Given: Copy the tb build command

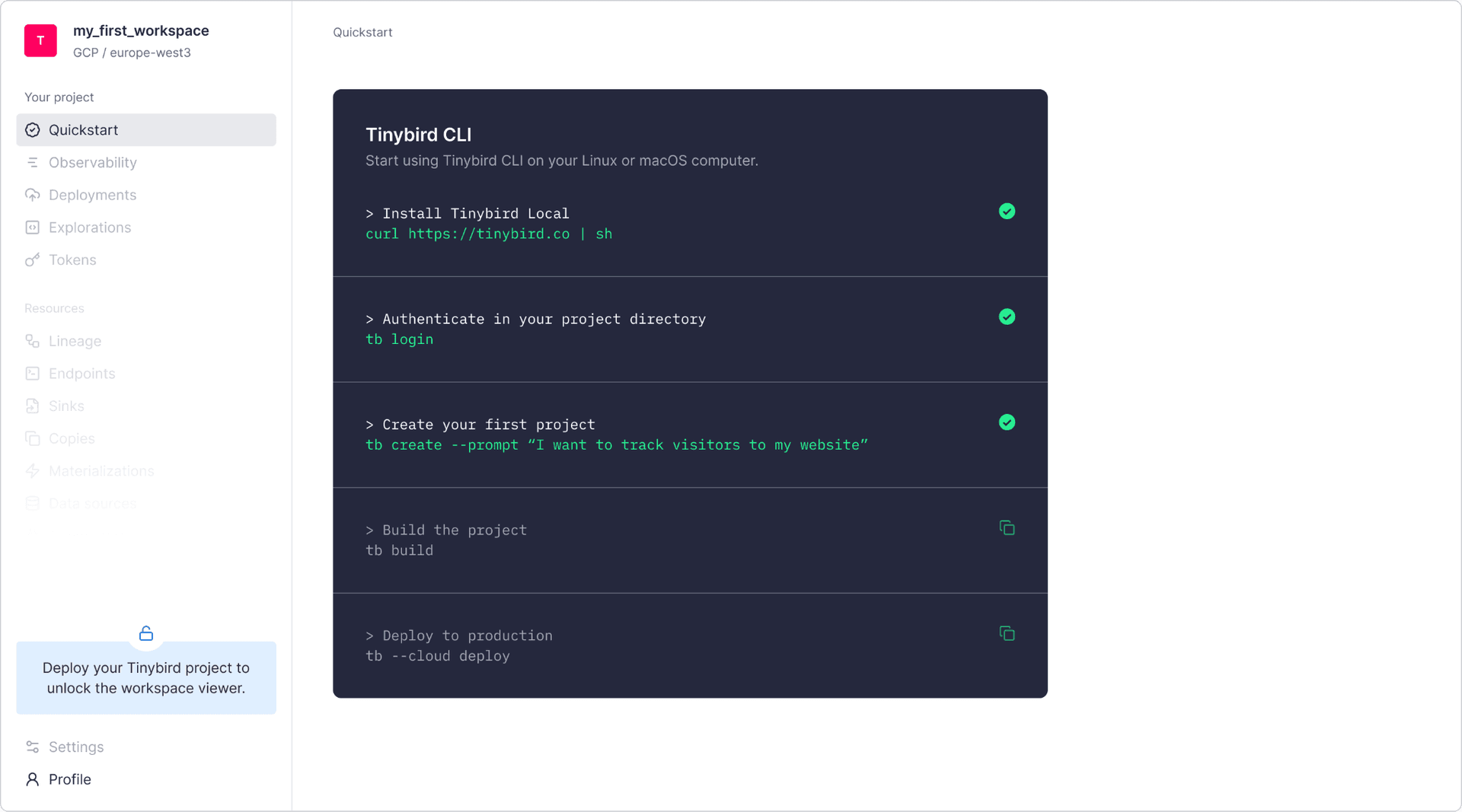Looking at the screenshot, I should [1007, 527].
